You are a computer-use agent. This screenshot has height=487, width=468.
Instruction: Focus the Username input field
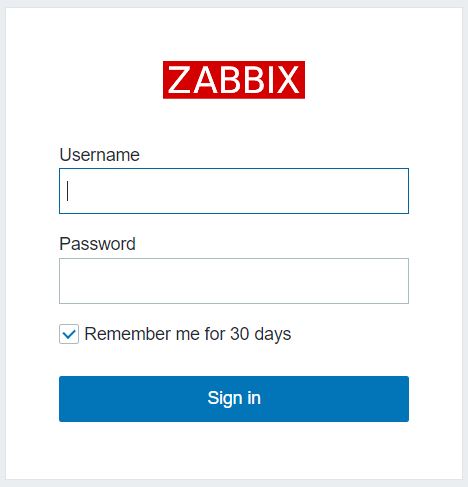(x=234, y=191)
